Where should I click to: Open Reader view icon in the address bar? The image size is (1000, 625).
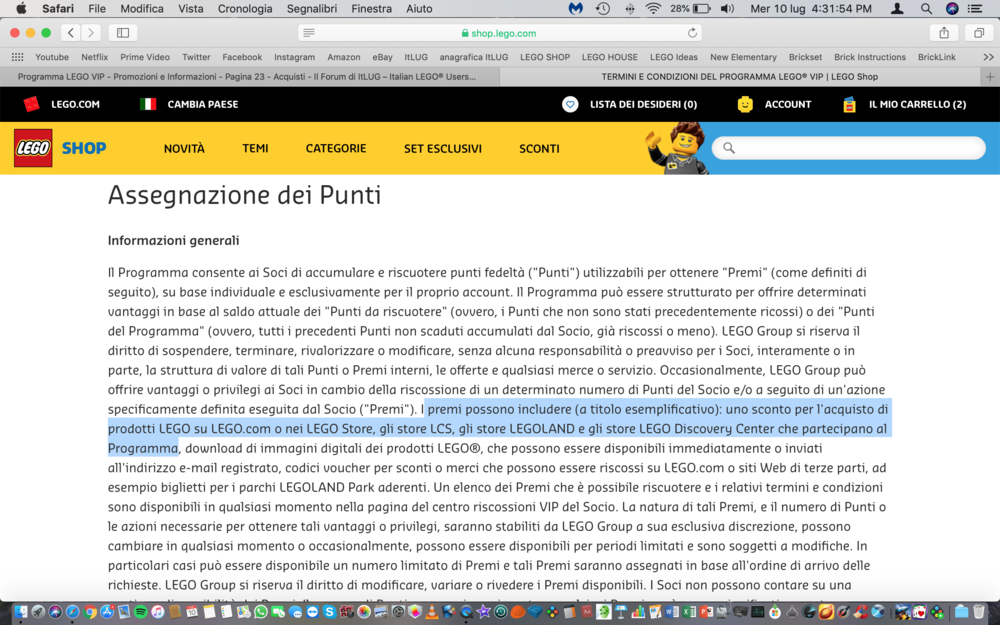tap(309, 33)
